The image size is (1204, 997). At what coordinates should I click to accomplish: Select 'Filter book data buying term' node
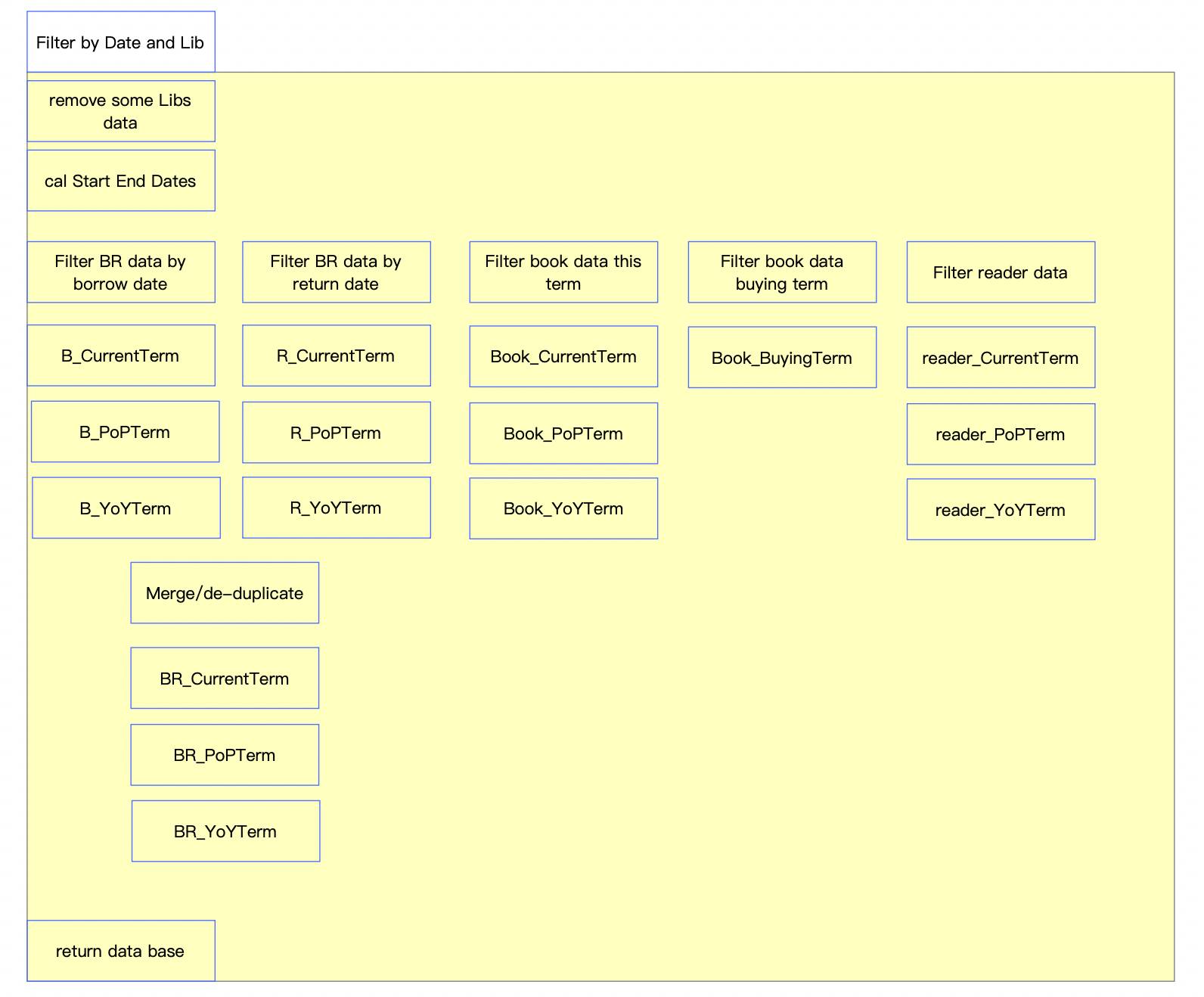[782, 272]
